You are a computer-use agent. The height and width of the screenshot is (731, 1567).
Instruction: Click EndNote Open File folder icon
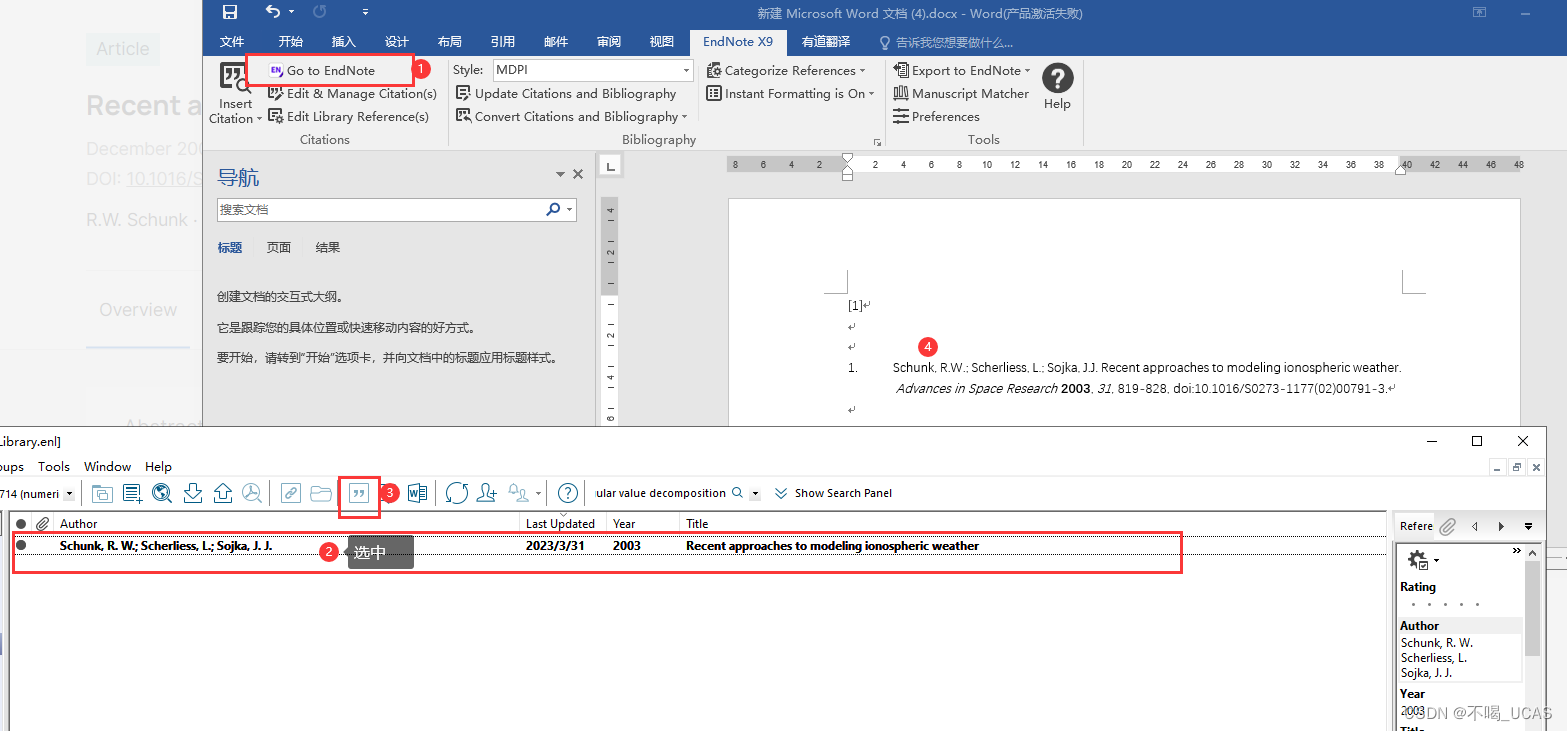point(321,493)
